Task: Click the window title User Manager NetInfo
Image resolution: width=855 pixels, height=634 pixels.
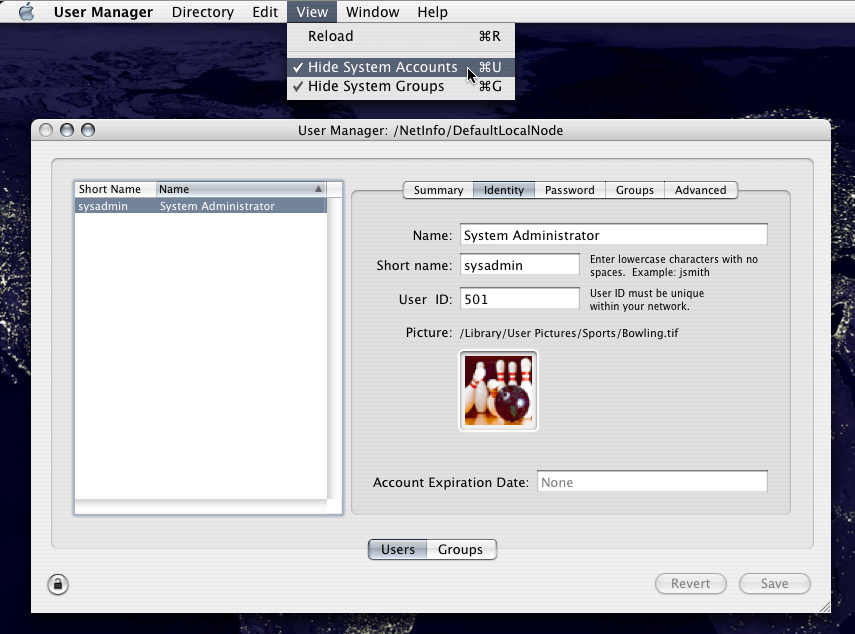Action: [430, 130]
